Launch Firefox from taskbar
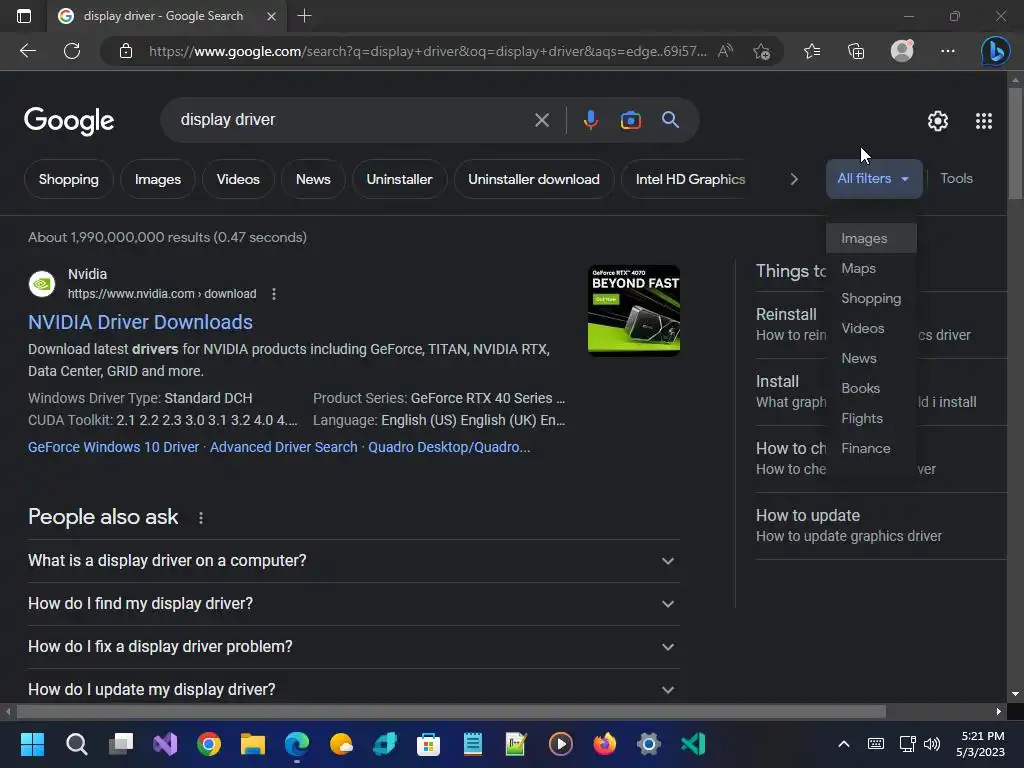Screen dimensions: 1024x768 (605, 744)
